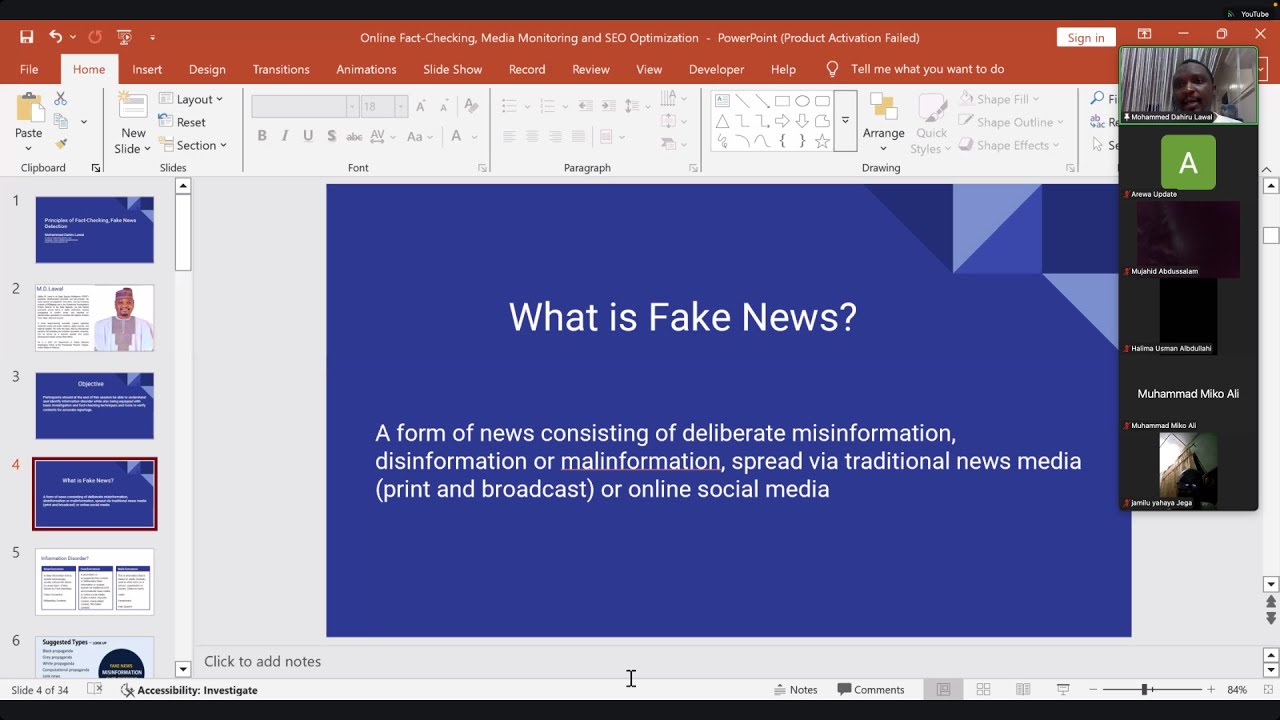1280x720 pixels.
Task: Toggle Italic formatting
Action: (x=285, y=136)
